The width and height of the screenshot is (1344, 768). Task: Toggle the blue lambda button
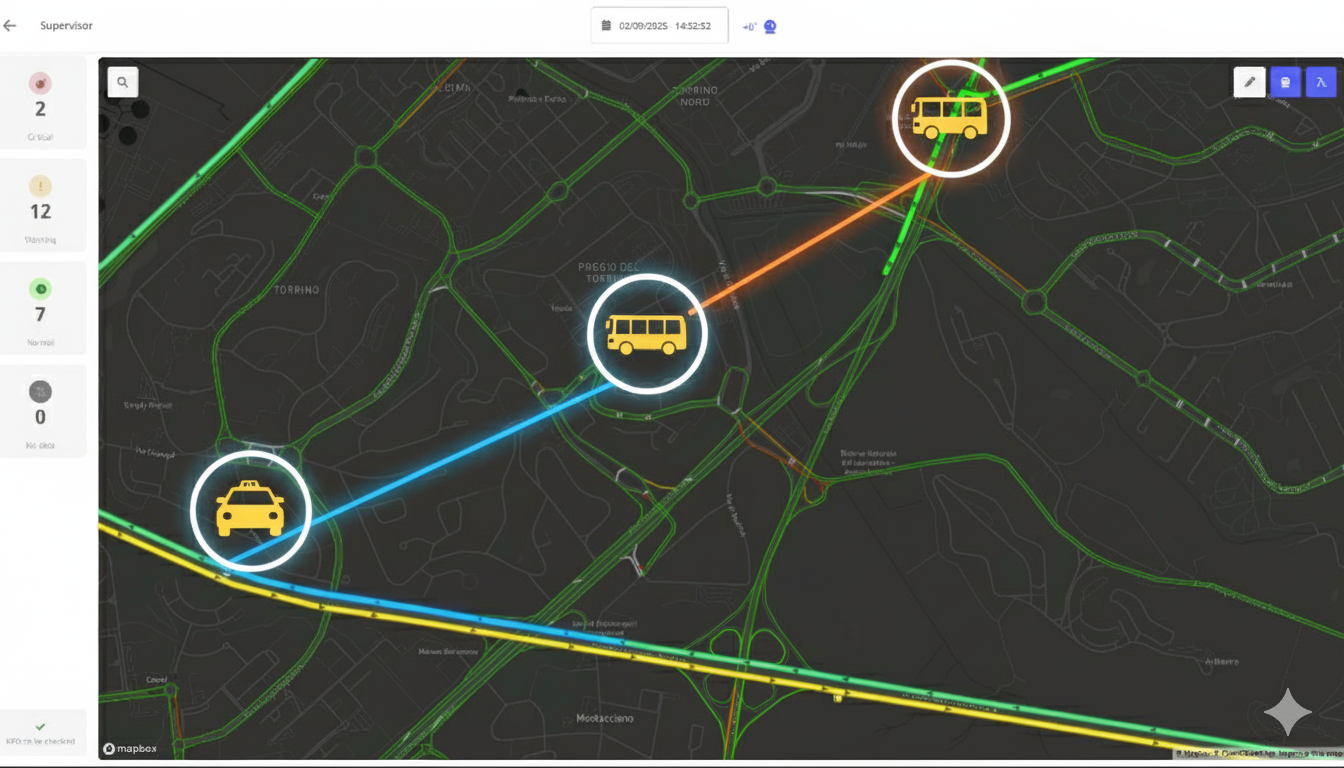point(1321,82)
